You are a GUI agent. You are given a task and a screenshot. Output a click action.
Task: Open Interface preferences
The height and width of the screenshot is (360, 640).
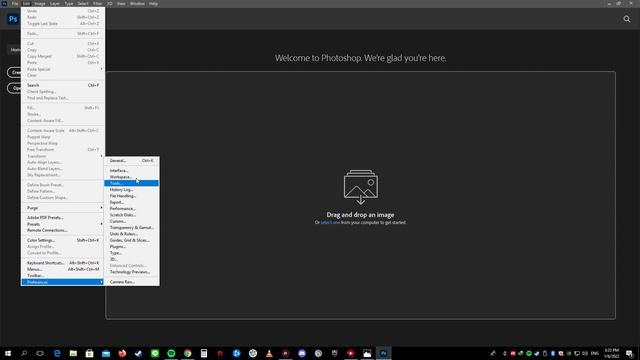(x=131, y=171)
